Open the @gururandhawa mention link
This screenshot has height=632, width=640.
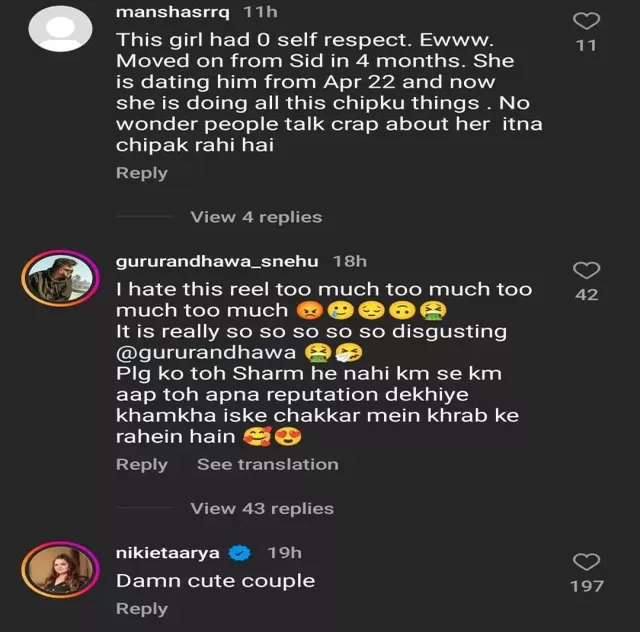pyautogui.click(x=206, y=353)
